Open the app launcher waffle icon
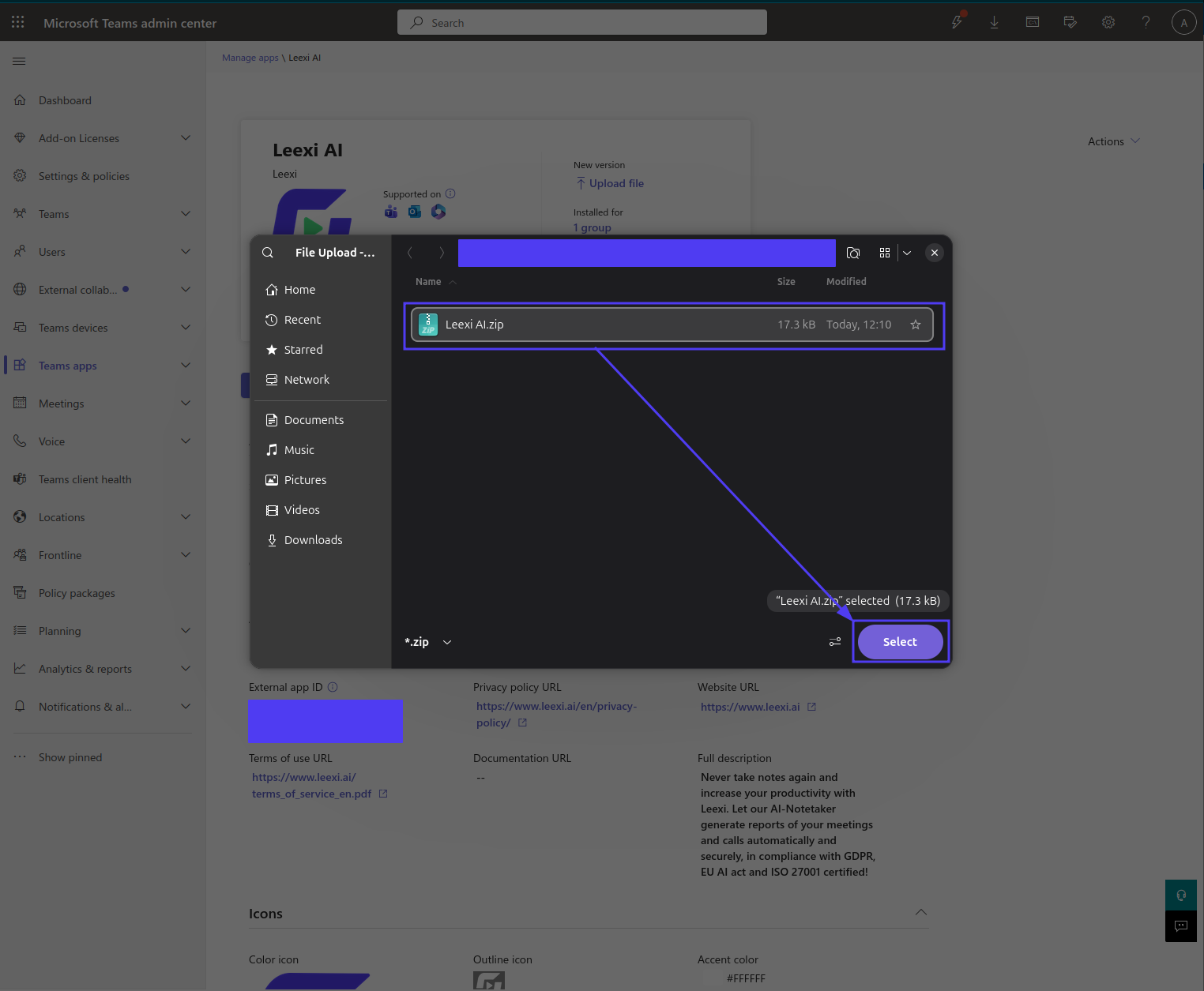 pos(18,23)
